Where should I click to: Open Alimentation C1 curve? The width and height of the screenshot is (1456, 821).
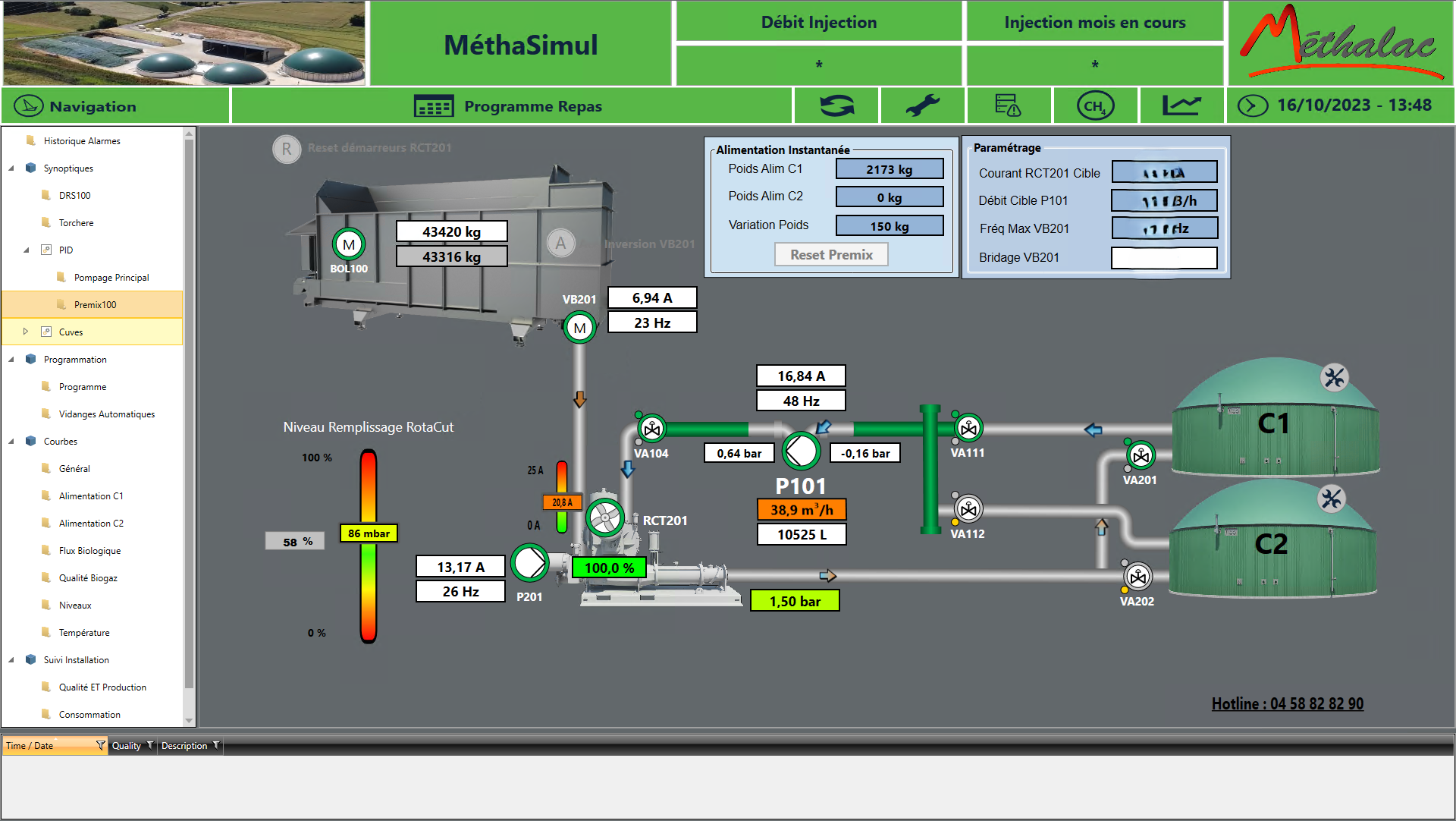(x=91, y=496)
